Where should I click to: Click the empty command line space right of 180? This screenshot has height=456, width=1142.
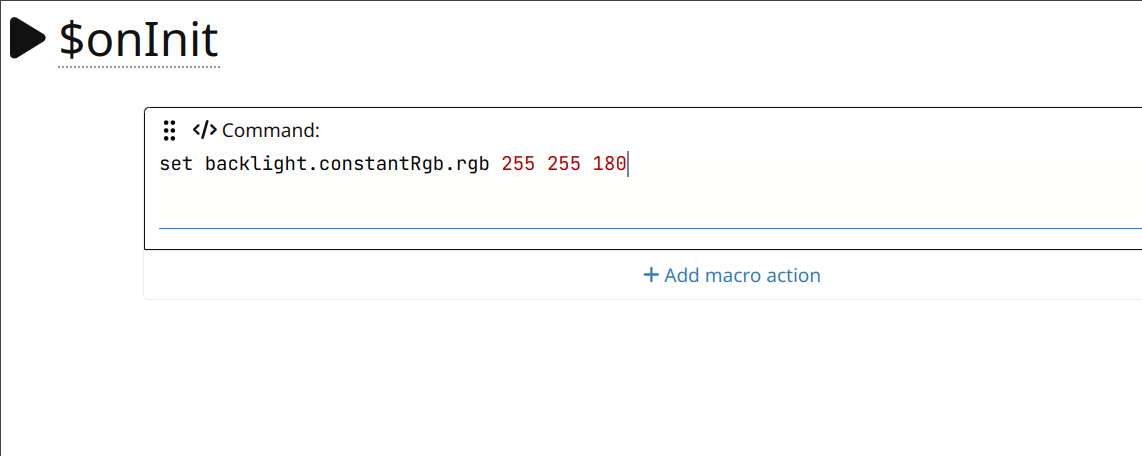coord(850,164)
